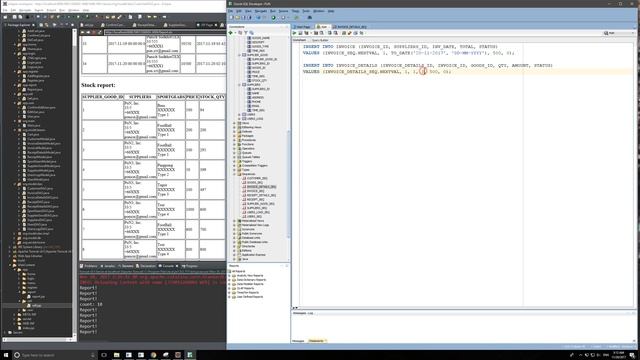
Task: Select USERS_SEQ in Sequences list
Action: pos(253,217)
